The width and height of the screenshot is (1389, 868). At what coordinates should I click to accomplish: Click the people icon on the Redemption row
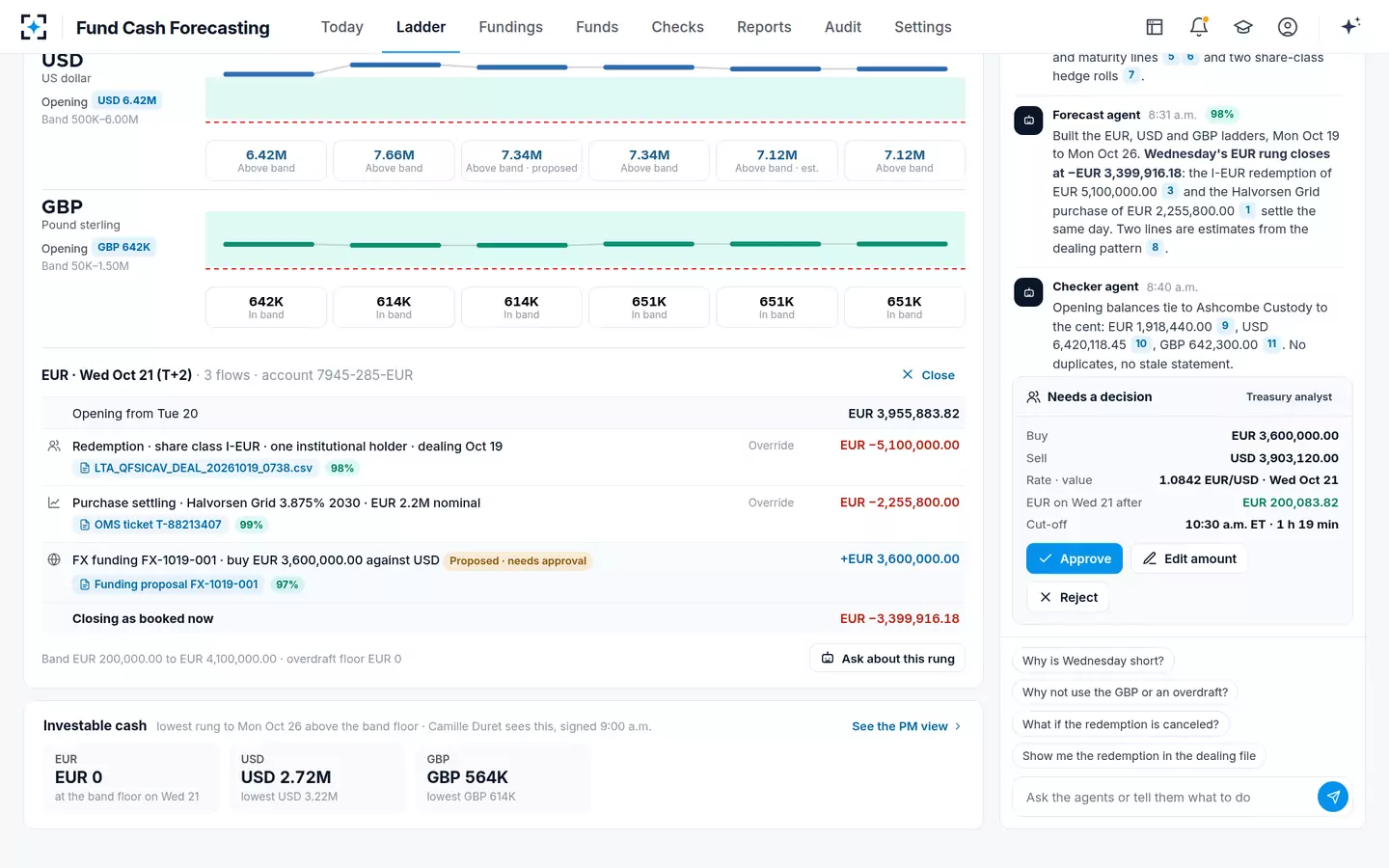pyautogui.click(x=54, y=446)
